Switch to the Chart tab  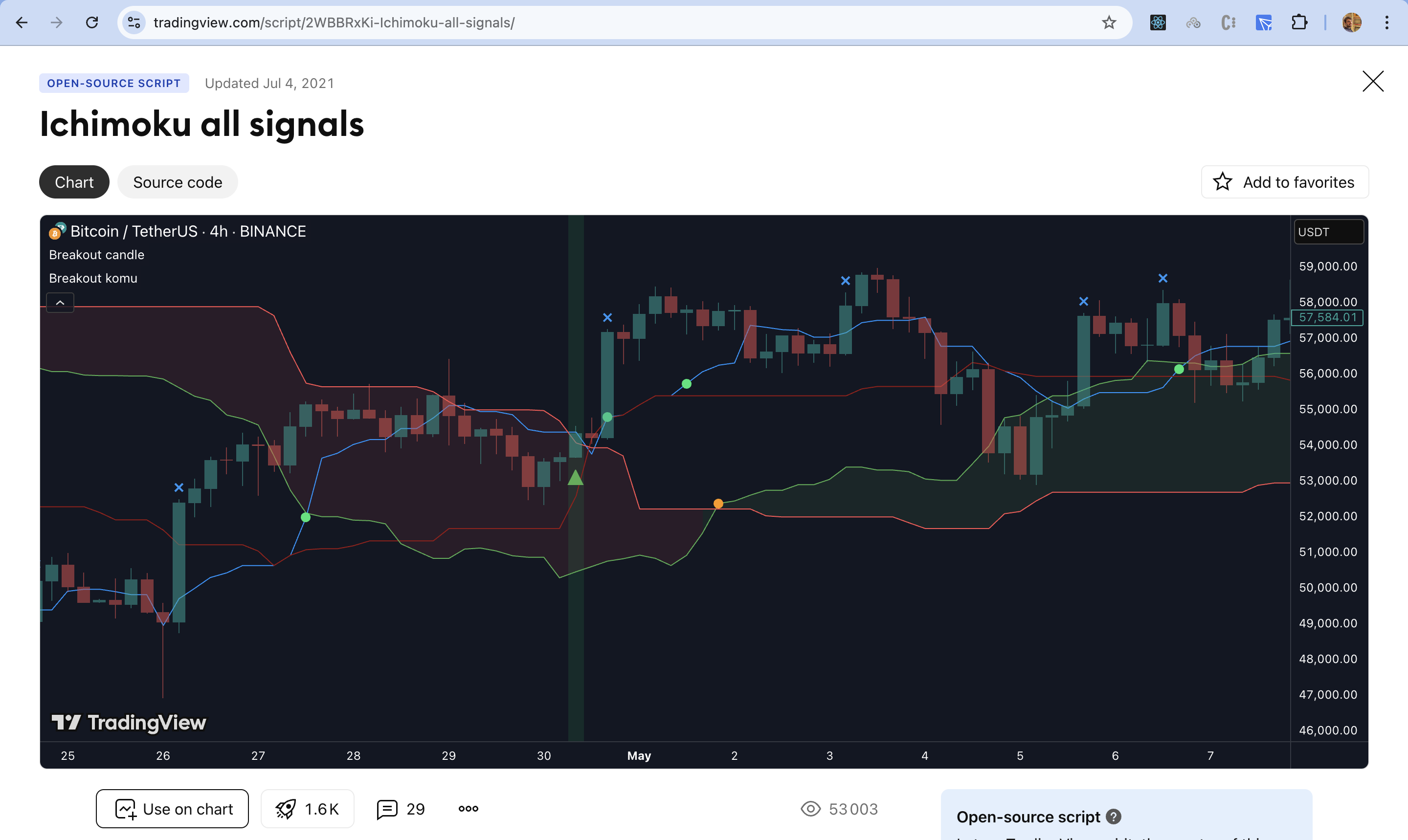[74, 182]
